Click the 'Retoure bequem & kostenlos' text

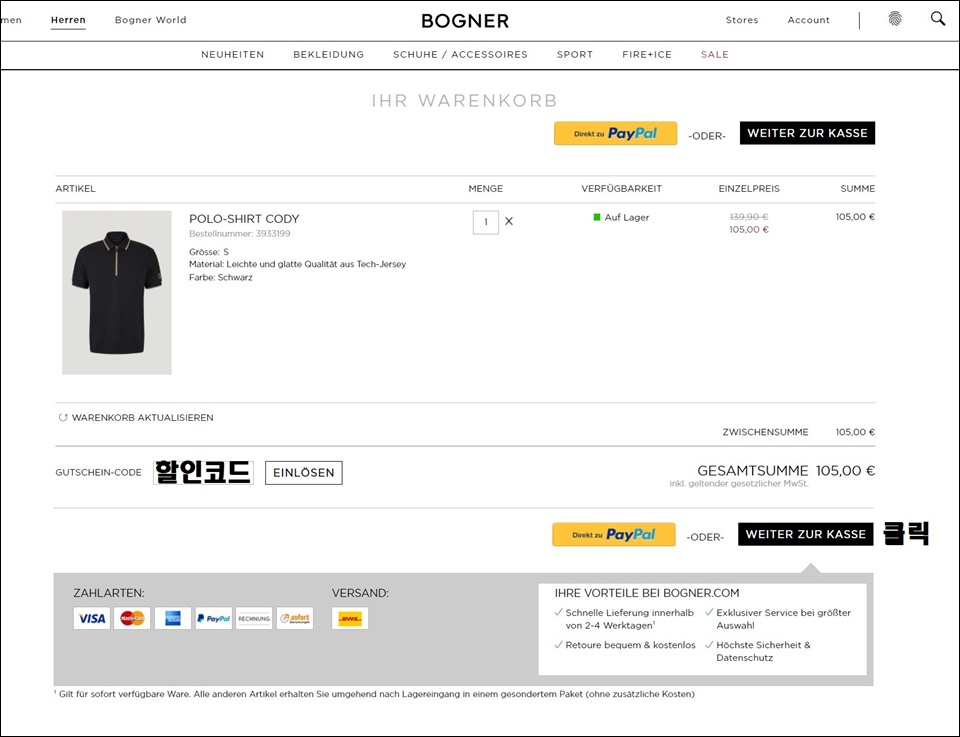coord(631,645)
